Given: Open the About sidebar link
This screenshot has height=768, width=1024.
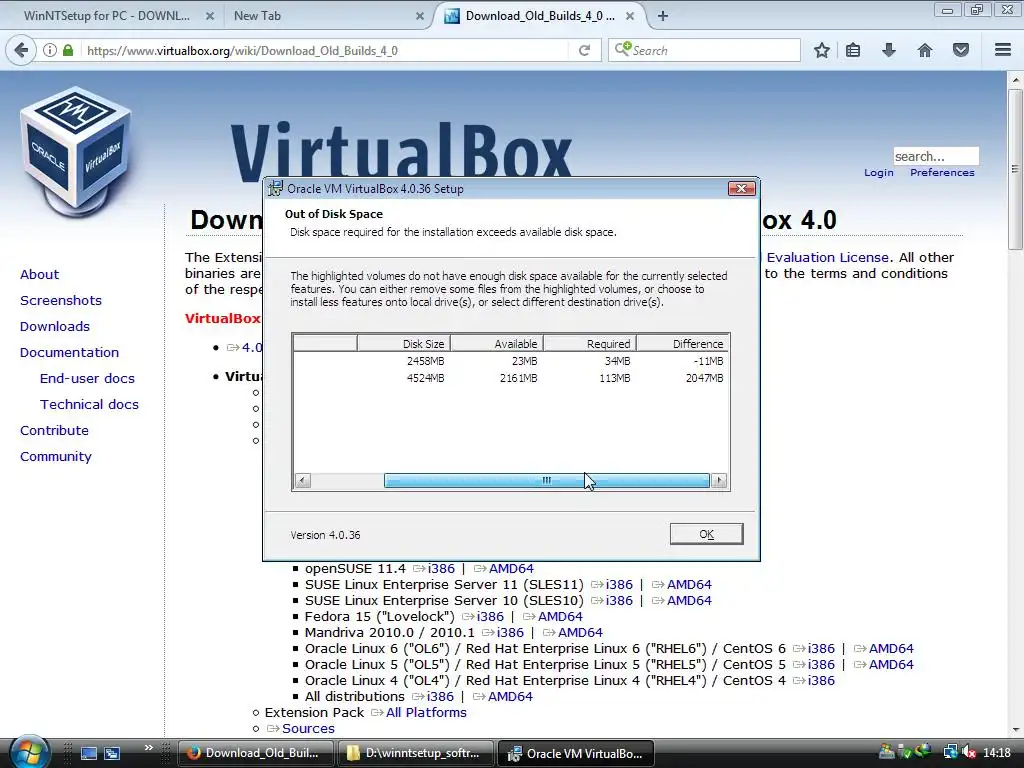Looking at the screenshot, I should tap(39, 274).
